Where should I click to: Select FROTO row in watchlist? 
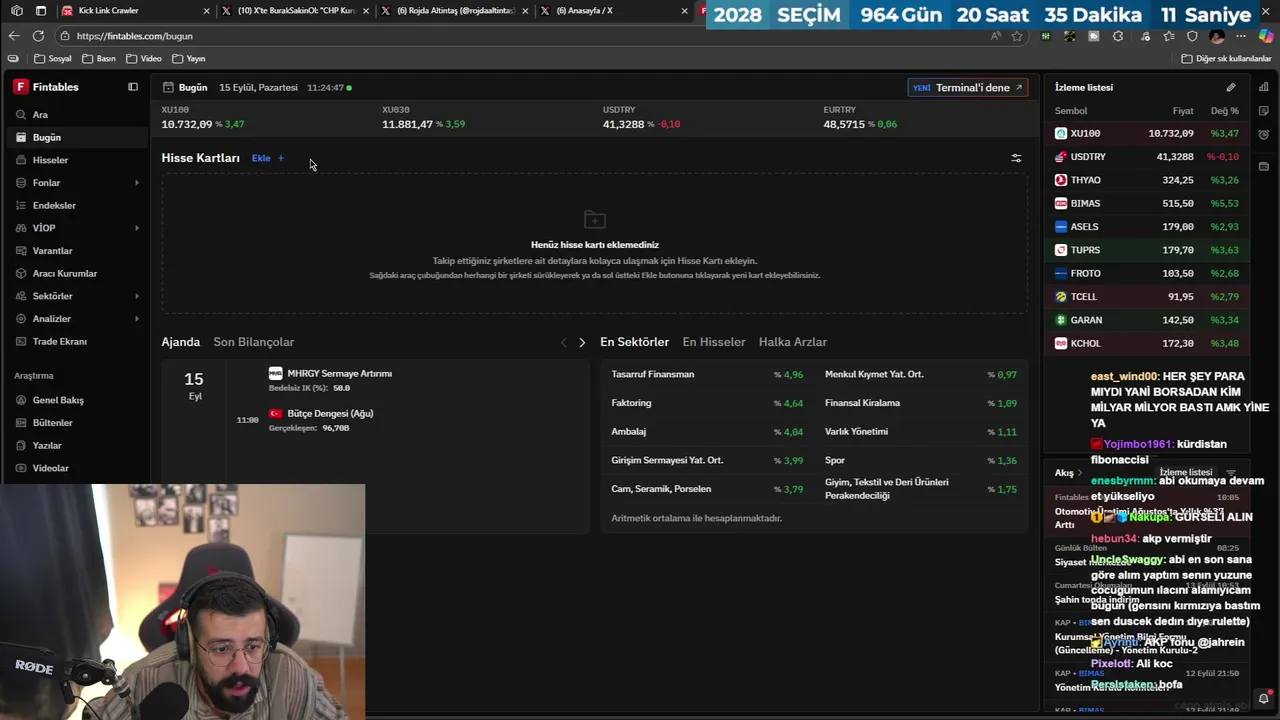[x=1147, y=273]
